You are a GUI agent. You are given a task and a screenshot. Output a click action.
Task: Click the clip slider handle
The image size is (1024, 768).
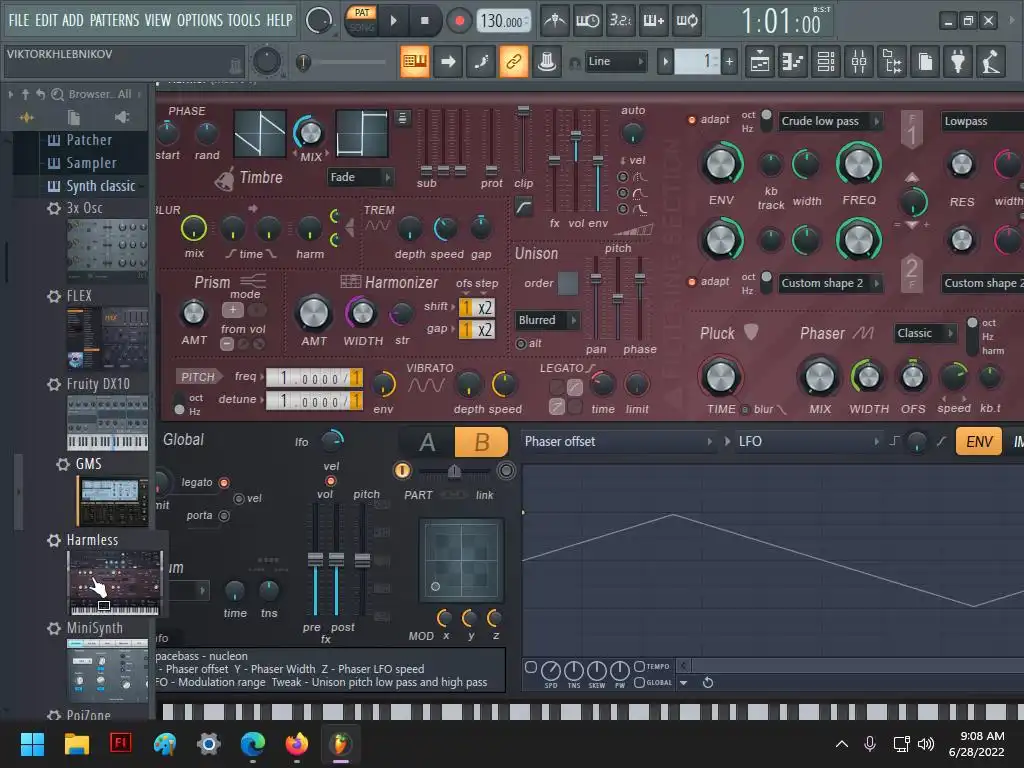click(523, 112)
